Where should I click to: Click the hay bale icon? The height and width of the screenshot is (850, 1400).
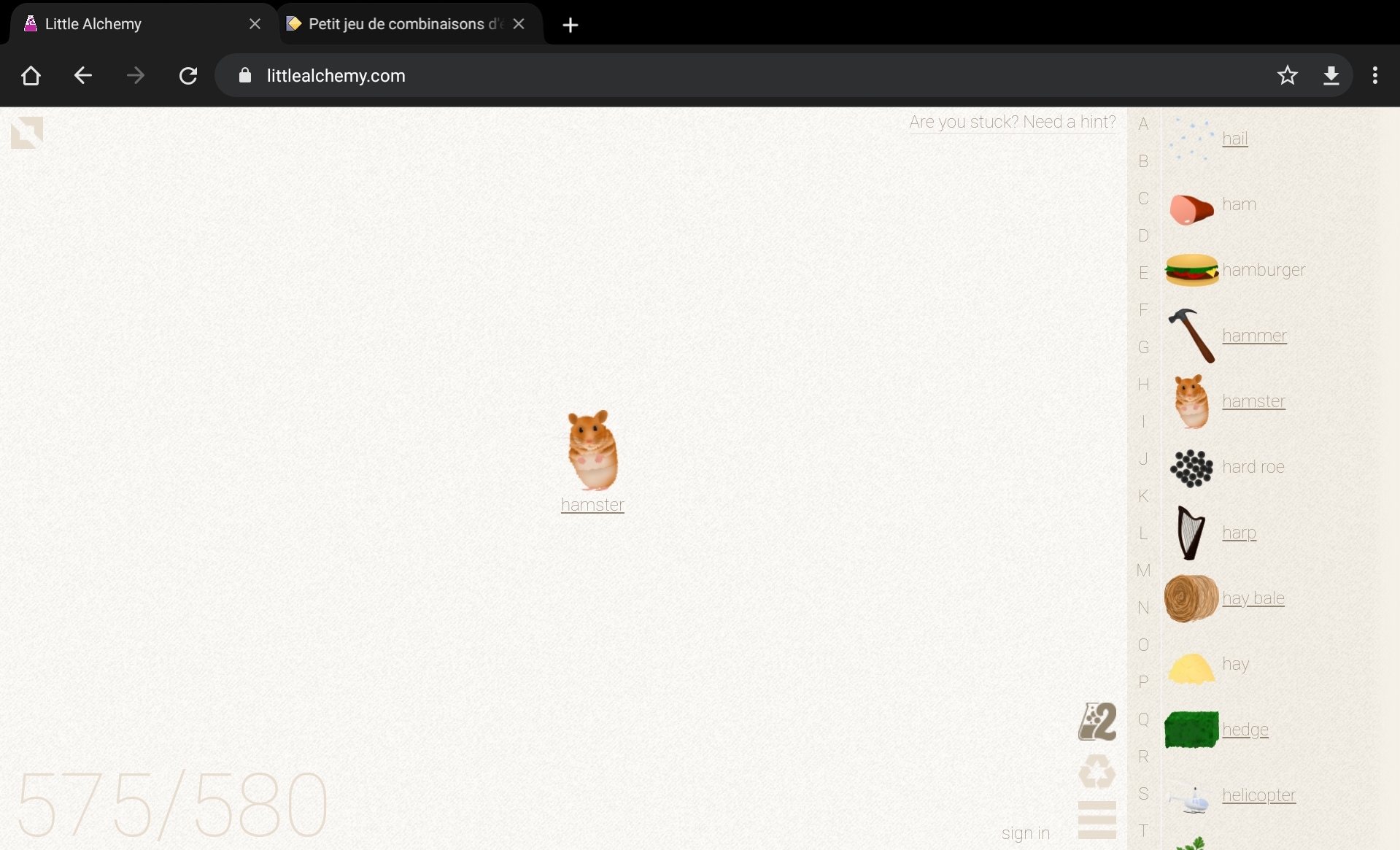[x=1191, y=598]
